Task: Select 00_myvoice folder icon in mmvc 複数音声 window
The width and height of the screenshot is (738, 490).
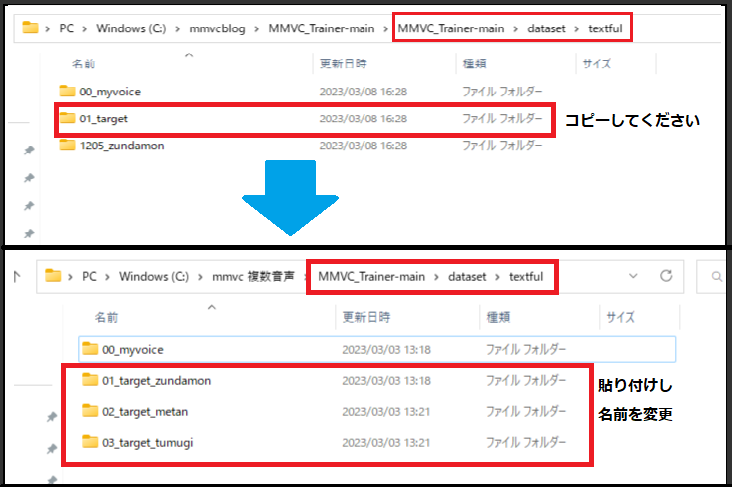Action: pyautogui.click(x=90, y=348)
